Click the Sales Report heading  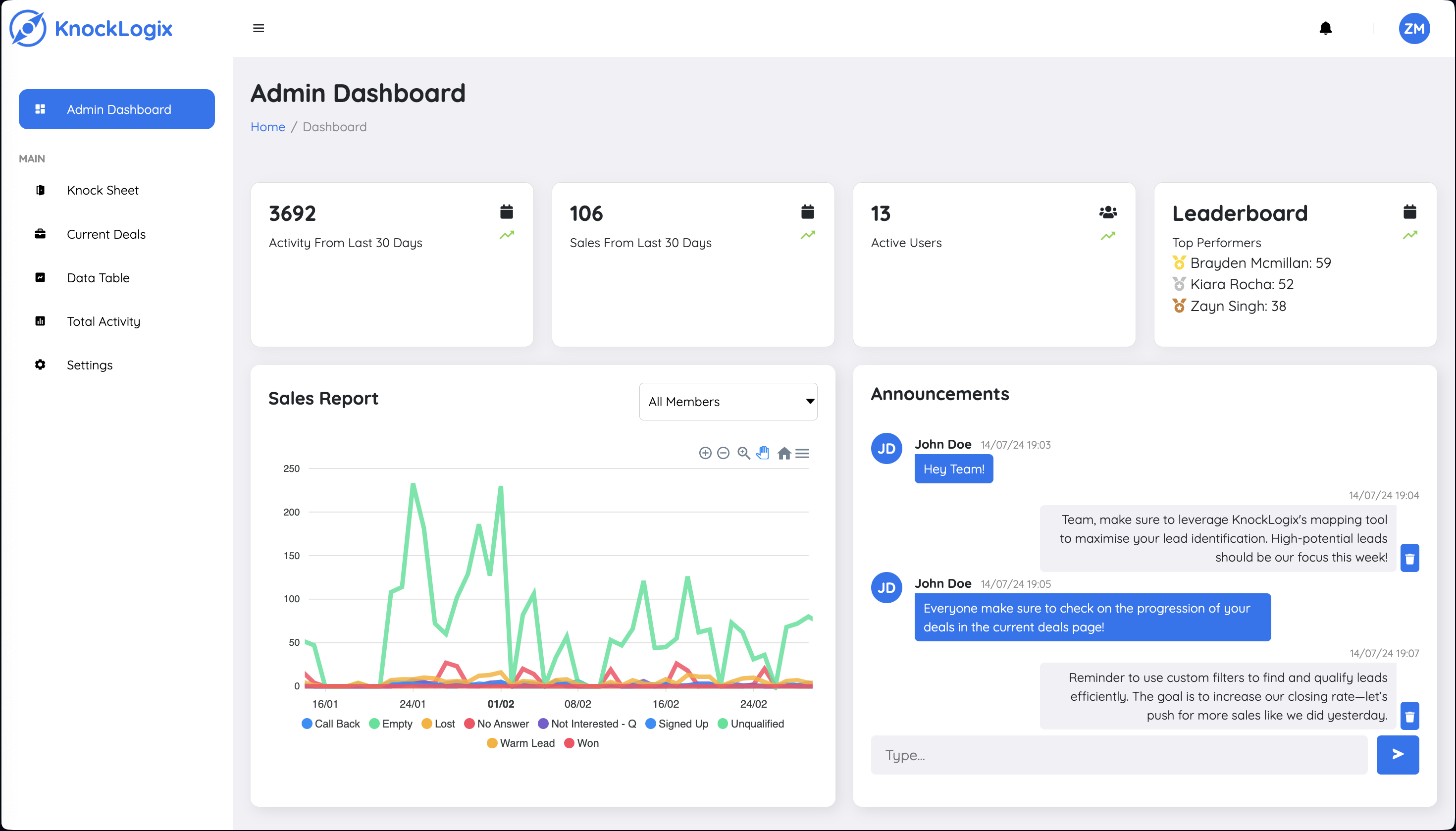pos(323,398)
